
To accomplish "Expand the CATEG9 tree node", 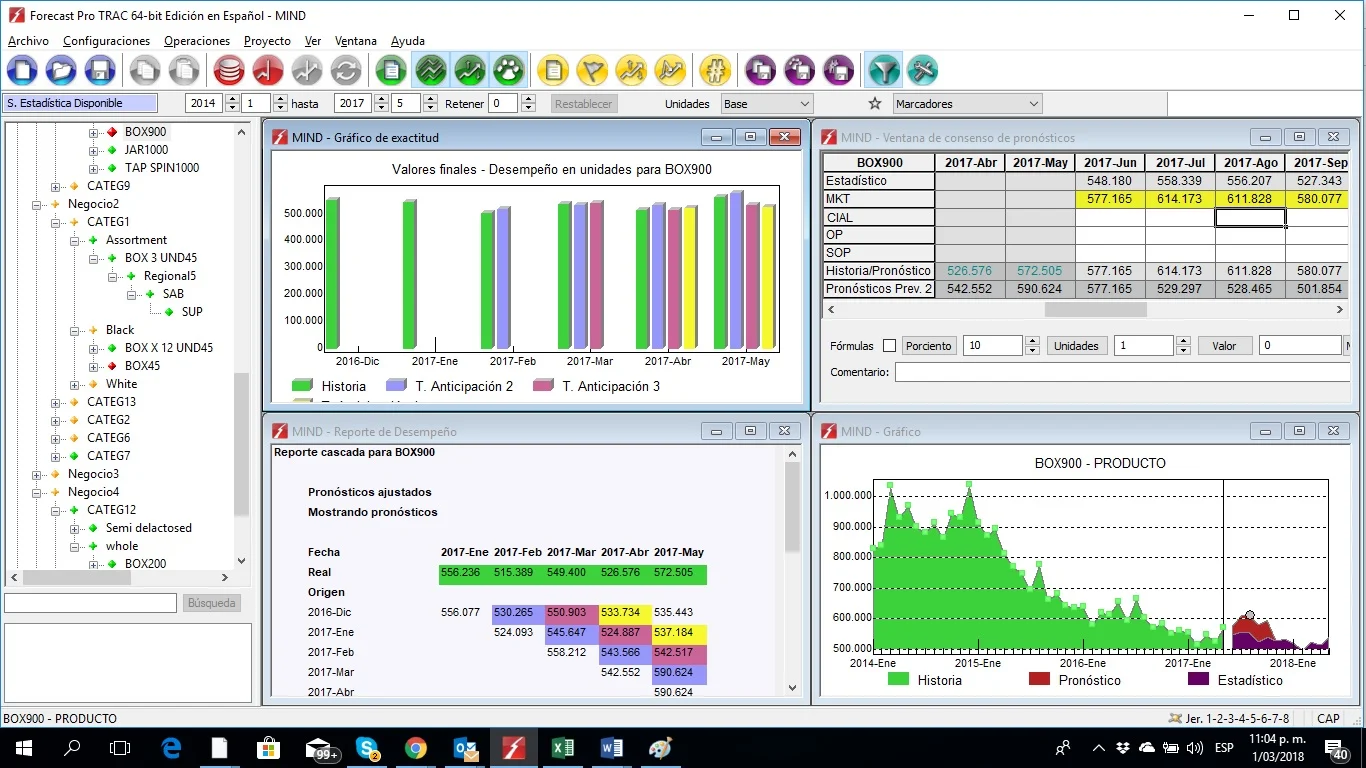I will (x=57, y=186).
